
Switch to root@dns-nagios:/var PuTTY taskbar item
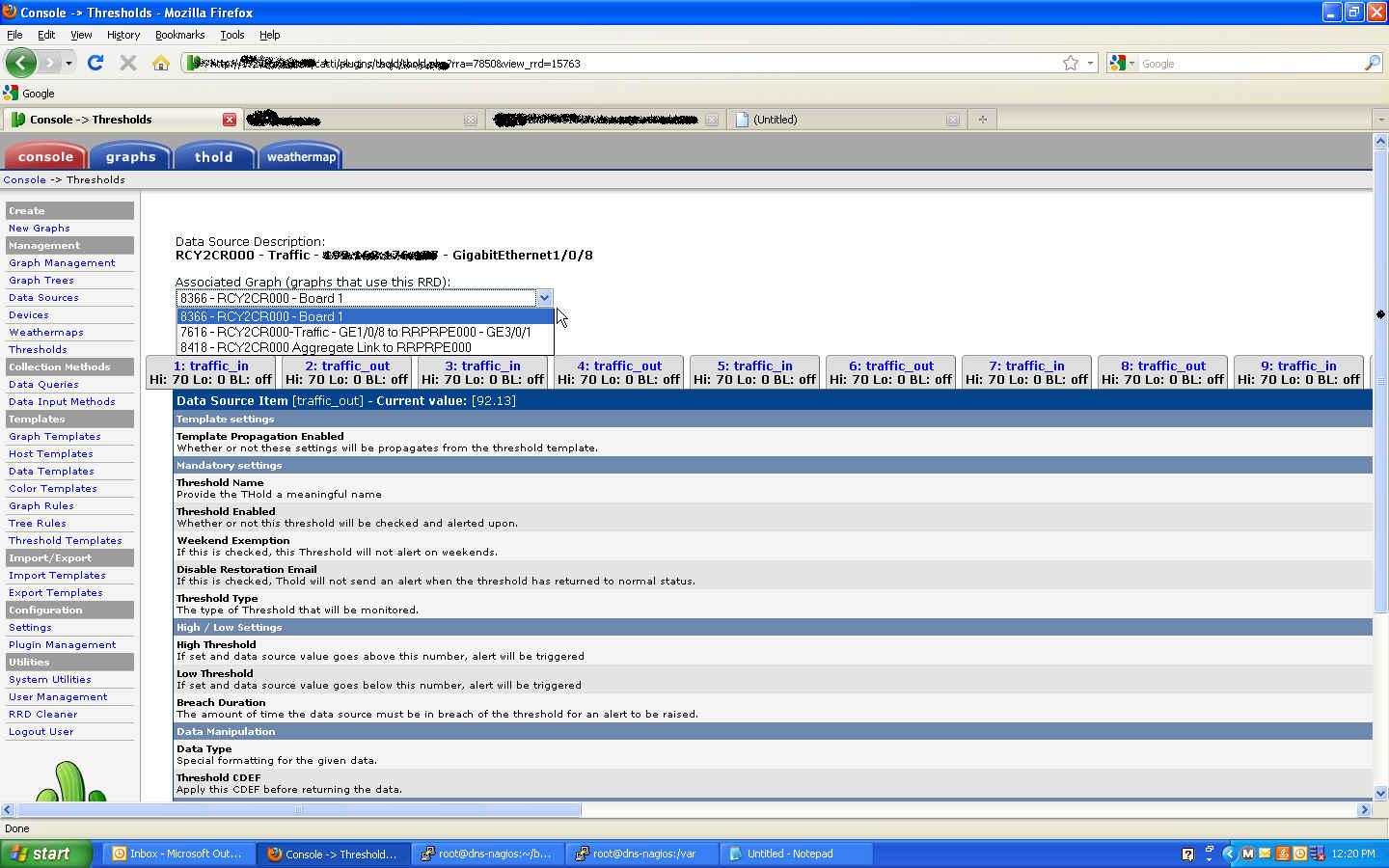point(643,854)
